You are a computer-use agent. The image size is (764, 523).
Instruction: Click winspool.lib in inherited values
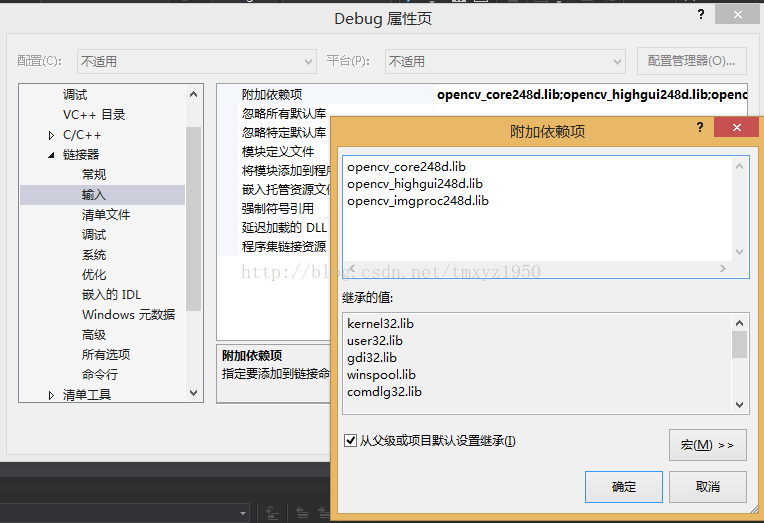click(381, 375)
